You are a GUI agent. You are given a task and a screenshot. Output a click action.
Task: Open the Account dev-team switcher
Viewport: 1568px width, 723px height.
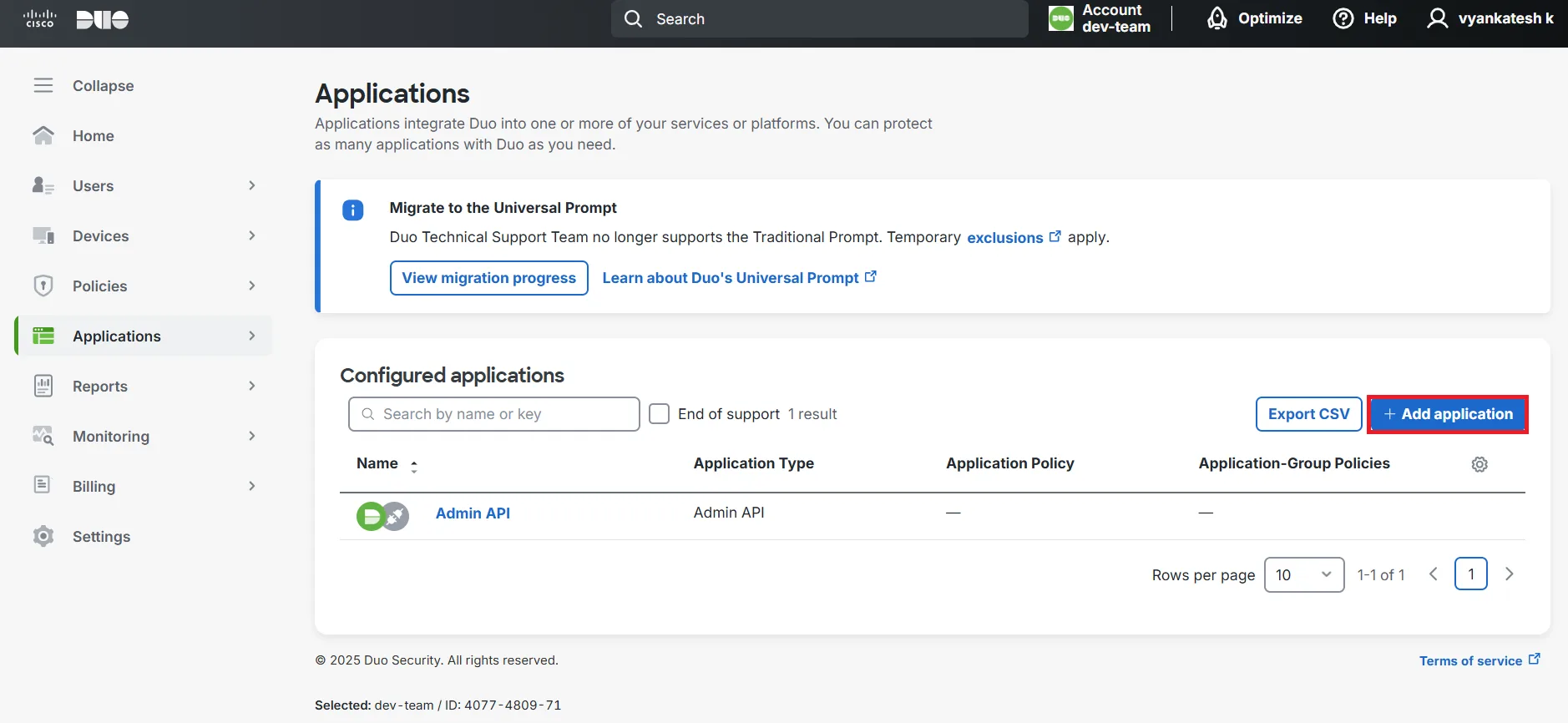click(1100, 18)
